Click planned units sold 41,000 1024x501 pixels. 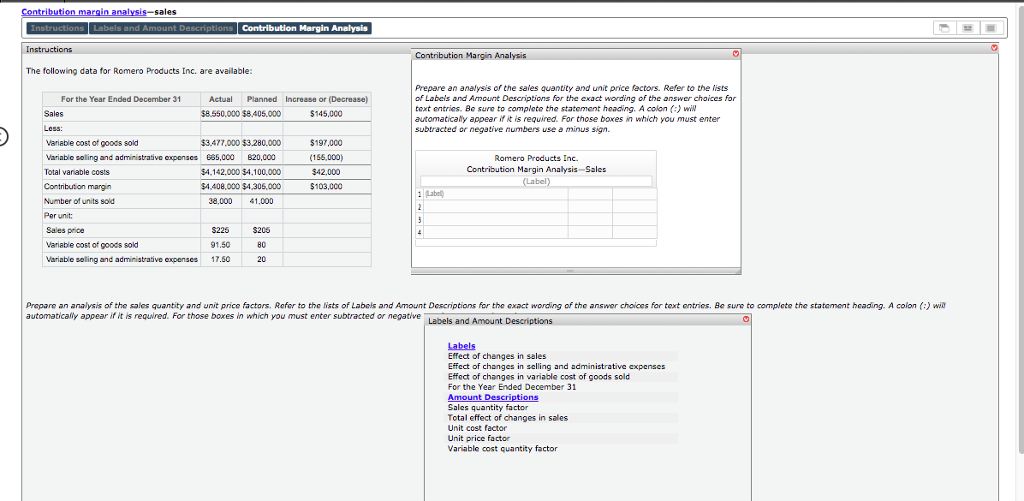click(x=261, y=202)
